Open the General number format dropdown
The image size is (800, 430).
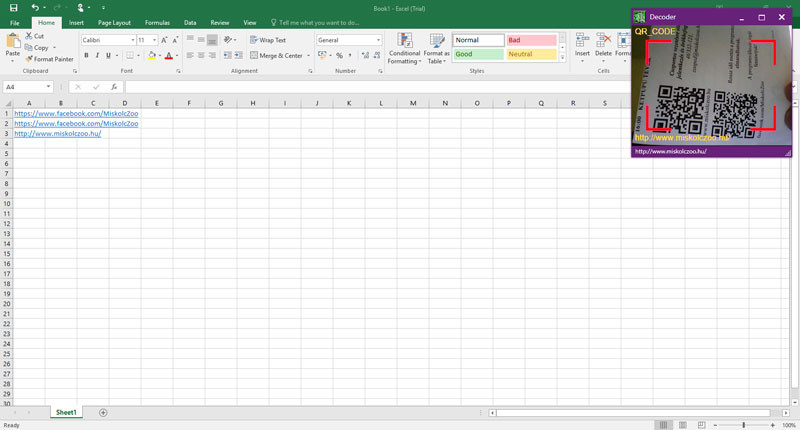[378, 40]
